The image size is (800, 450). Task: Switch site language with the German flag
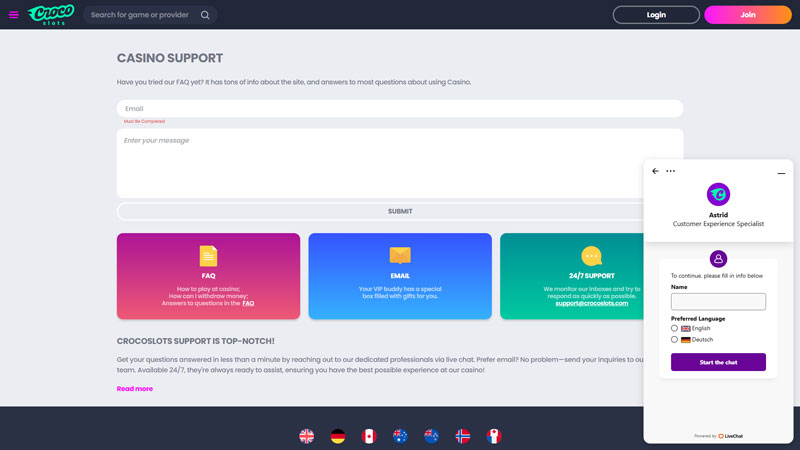click(338, 436)
